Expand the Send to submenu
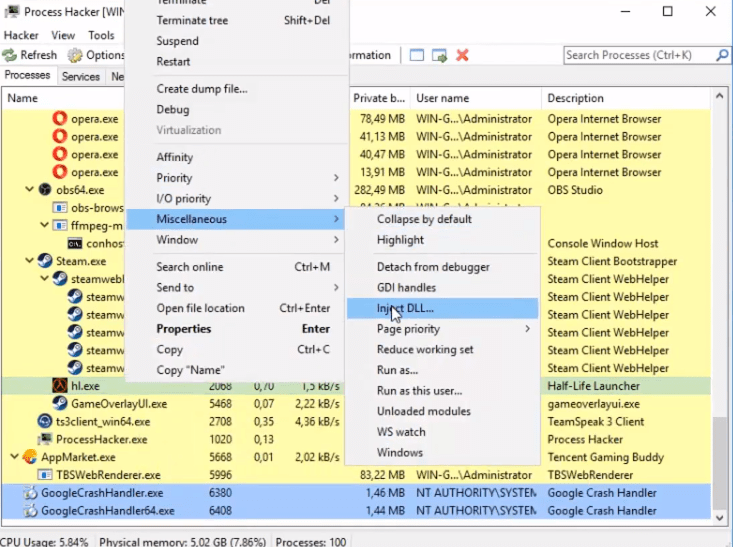This screenshot has height=547, width=733. click(336, 288)
